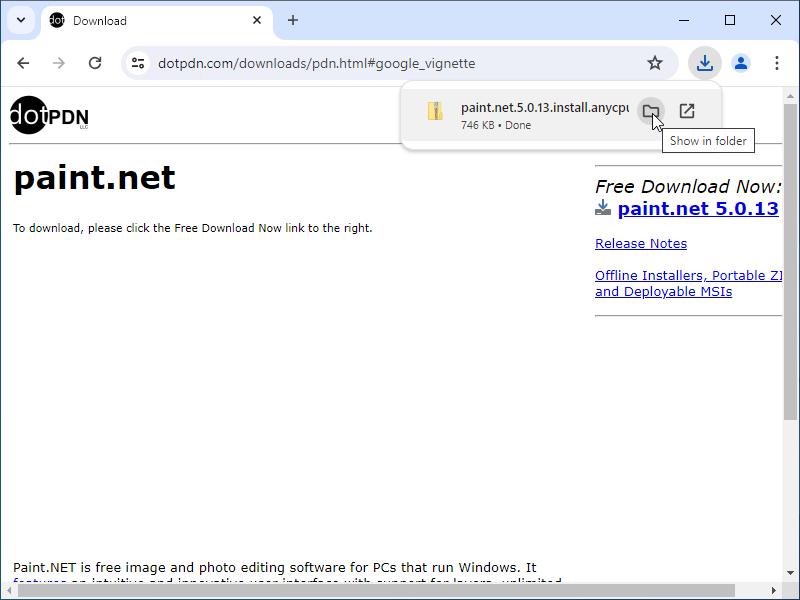Click the 'Free Download Now:' heading
800x600 pixels.
(688, 186)
